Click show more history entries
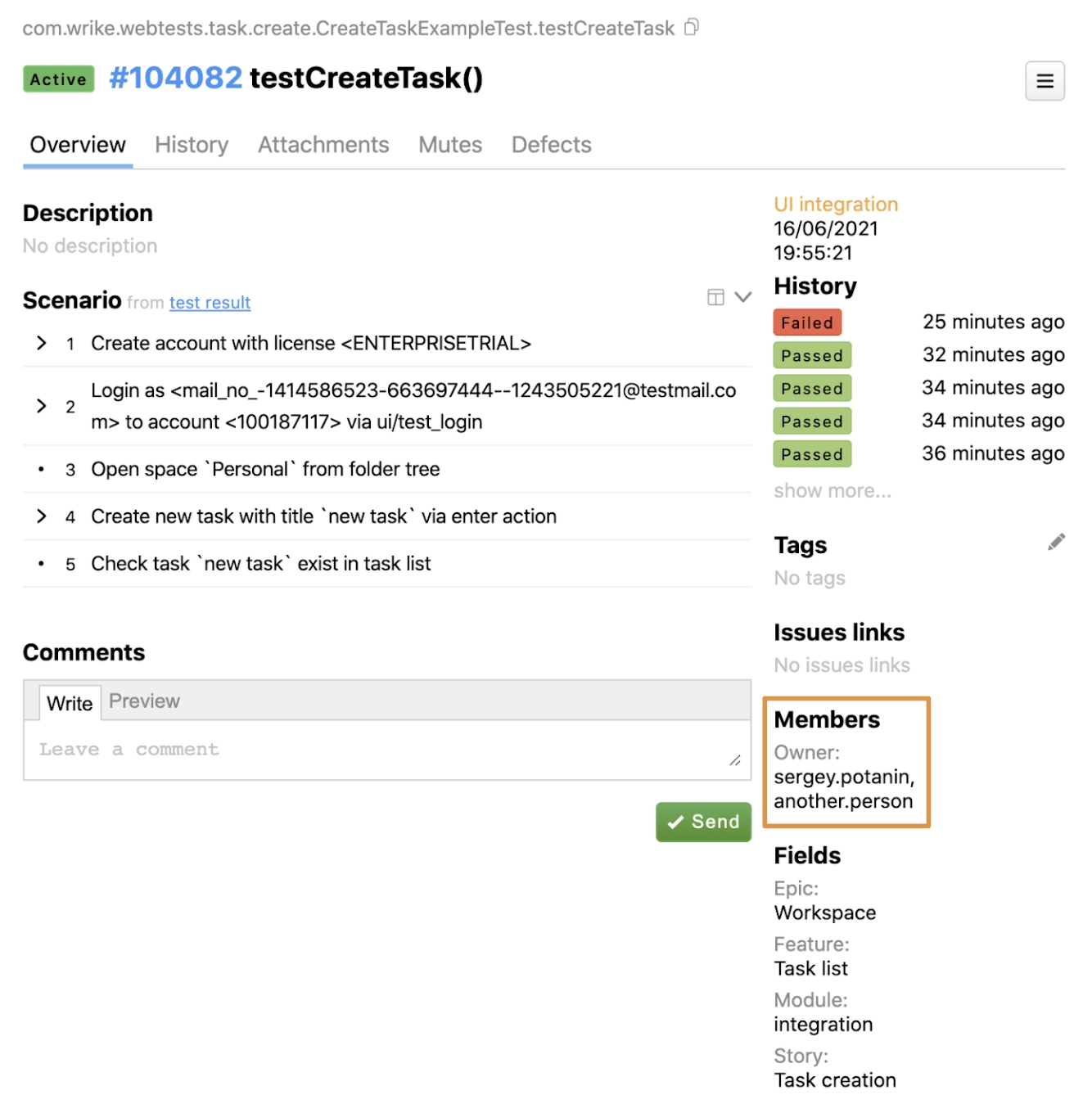The image size is (1092, 1095). pos(832,491)
